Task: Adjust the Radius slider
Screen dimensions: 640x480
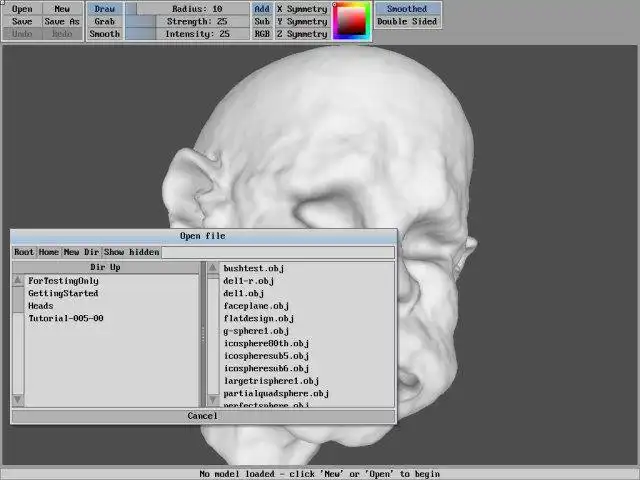Action: [187, 9]
